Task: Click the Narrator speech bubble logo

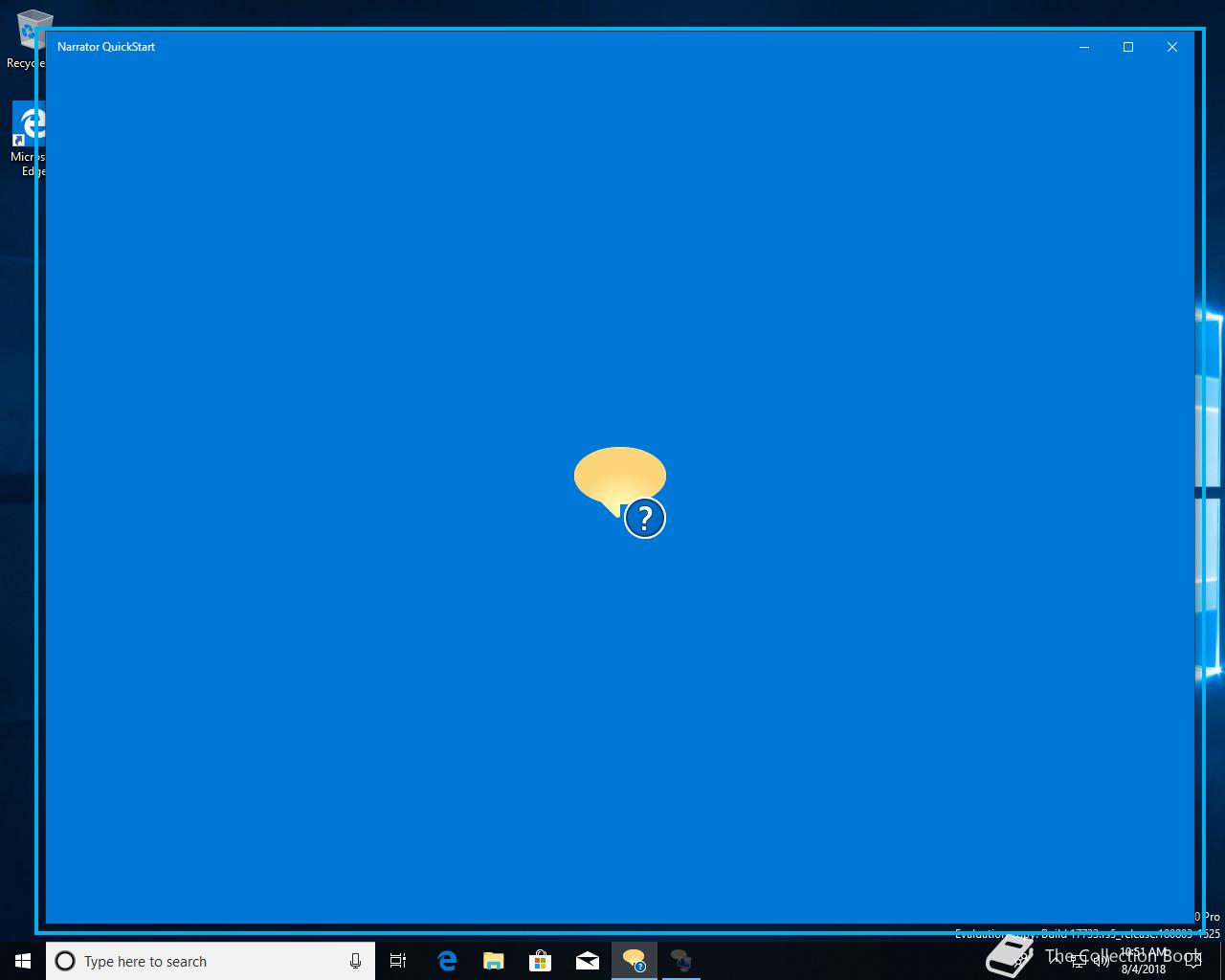Action: click(620, 492)
